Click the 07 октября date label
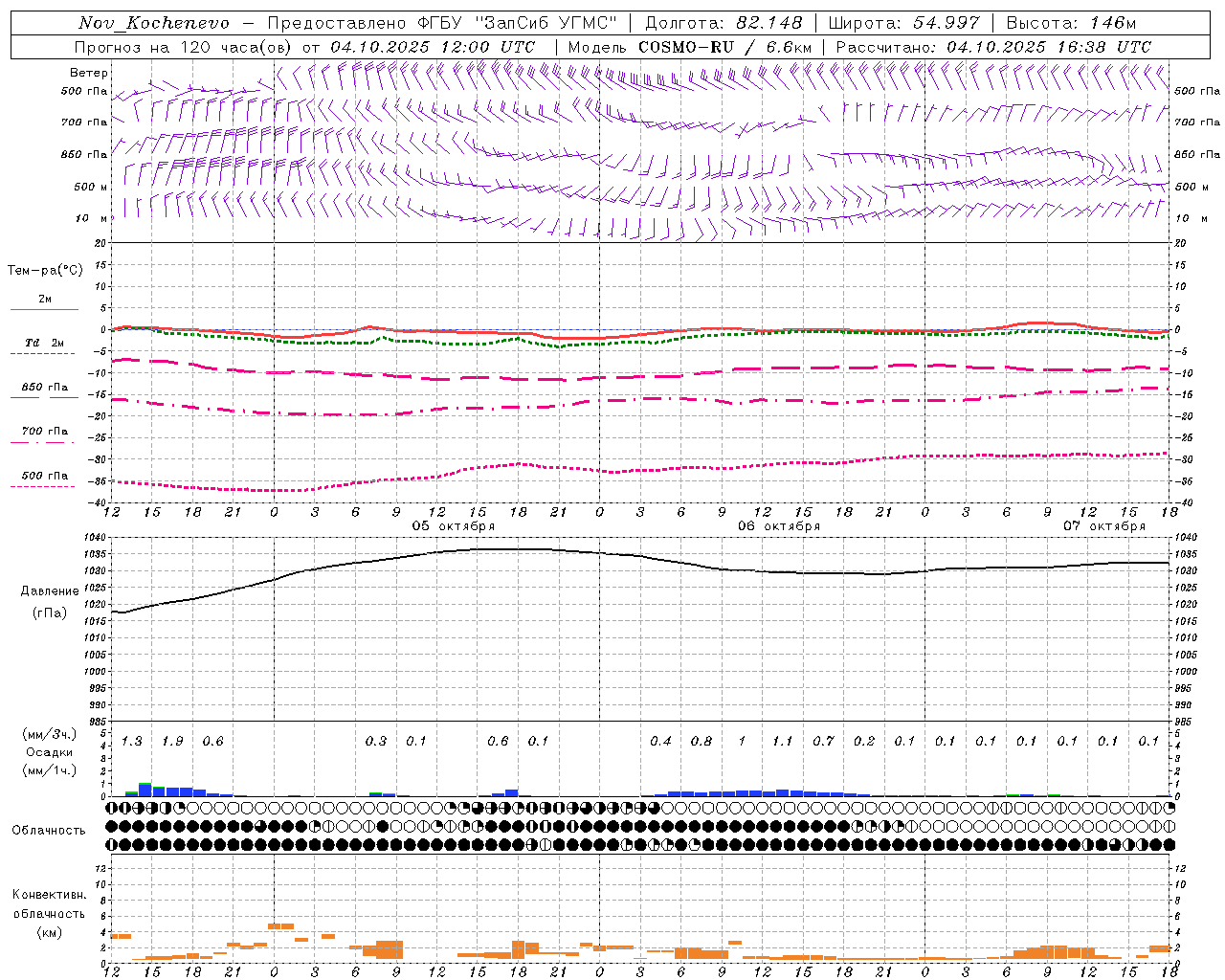This screenshot has width=1225, height=980. click(1104, 526)
